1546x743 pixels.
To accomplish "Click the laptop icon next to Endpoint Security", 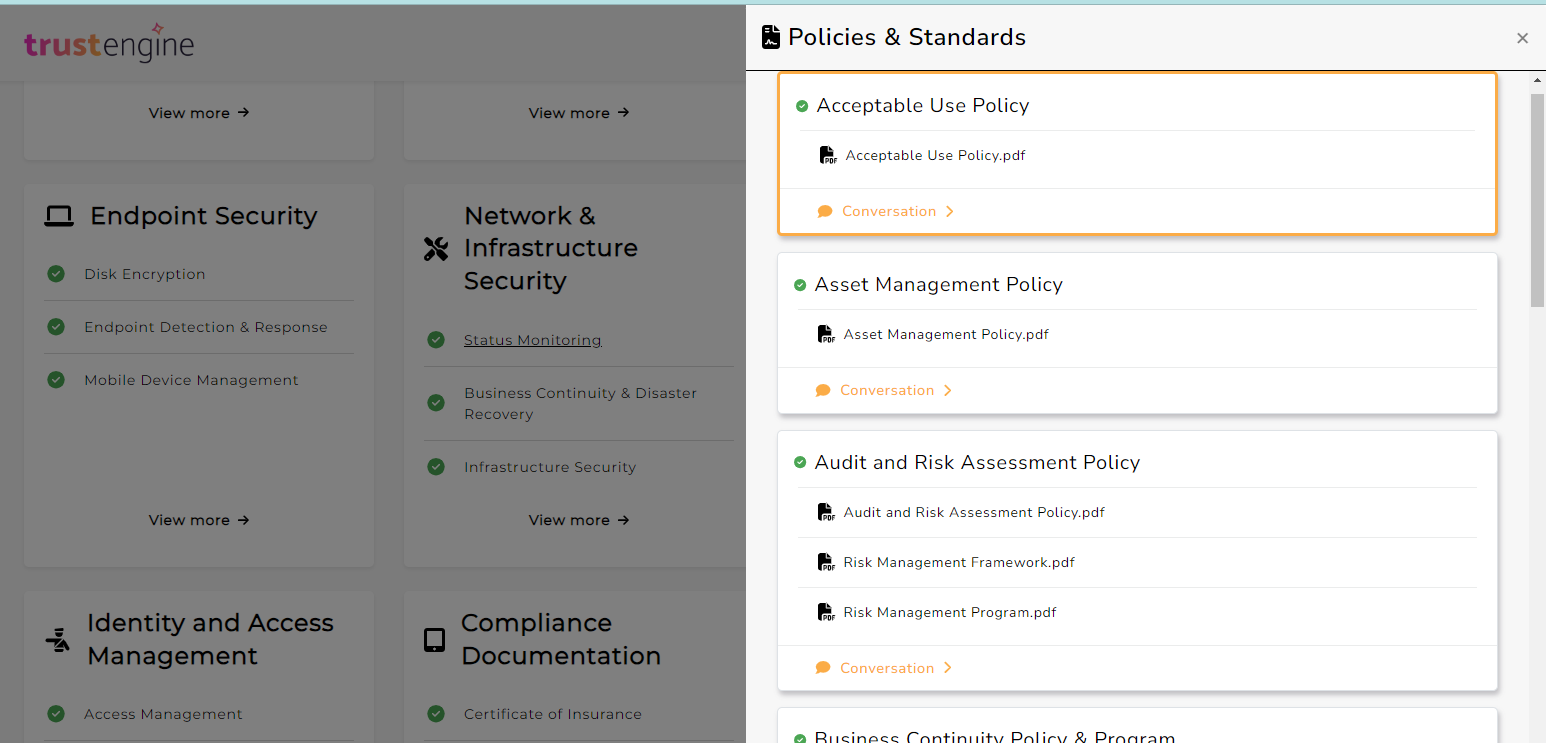I will pyautogui.click(x=59, y=216).
